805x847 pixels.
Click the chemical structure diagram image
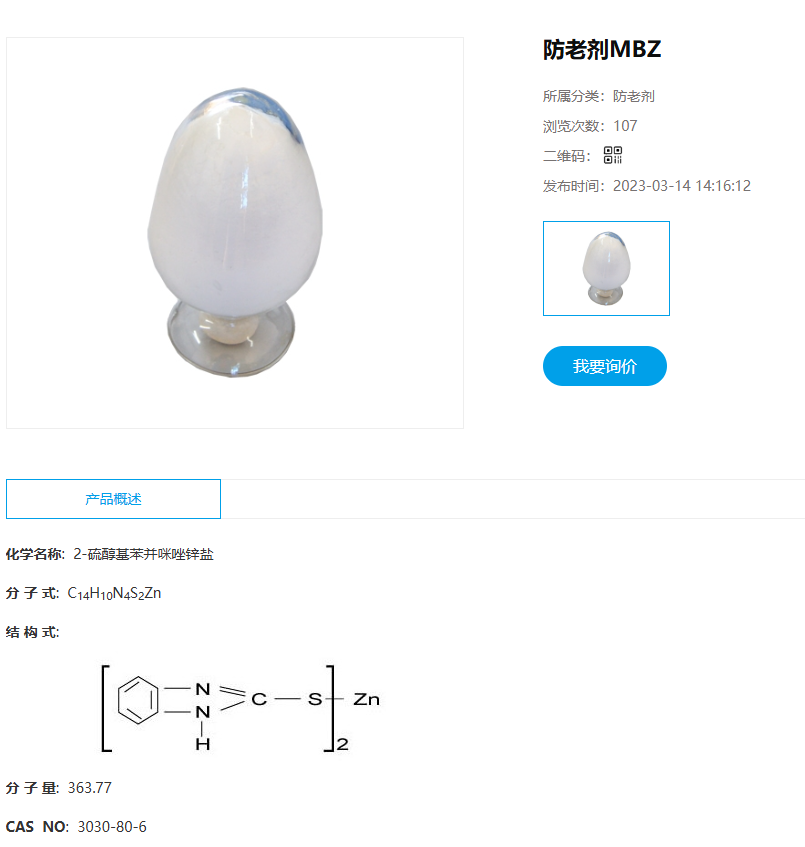[241, 709]
